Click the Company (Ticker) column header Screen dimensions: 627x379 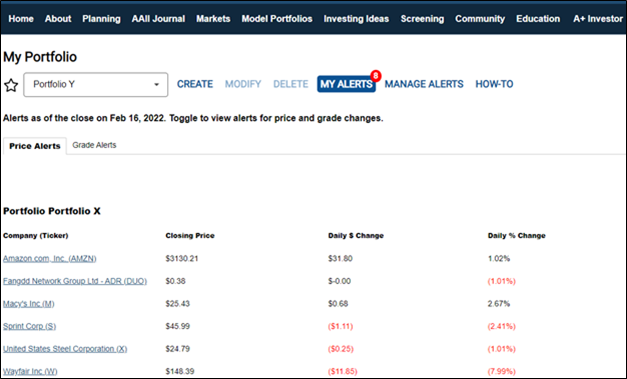coord(36,235)
